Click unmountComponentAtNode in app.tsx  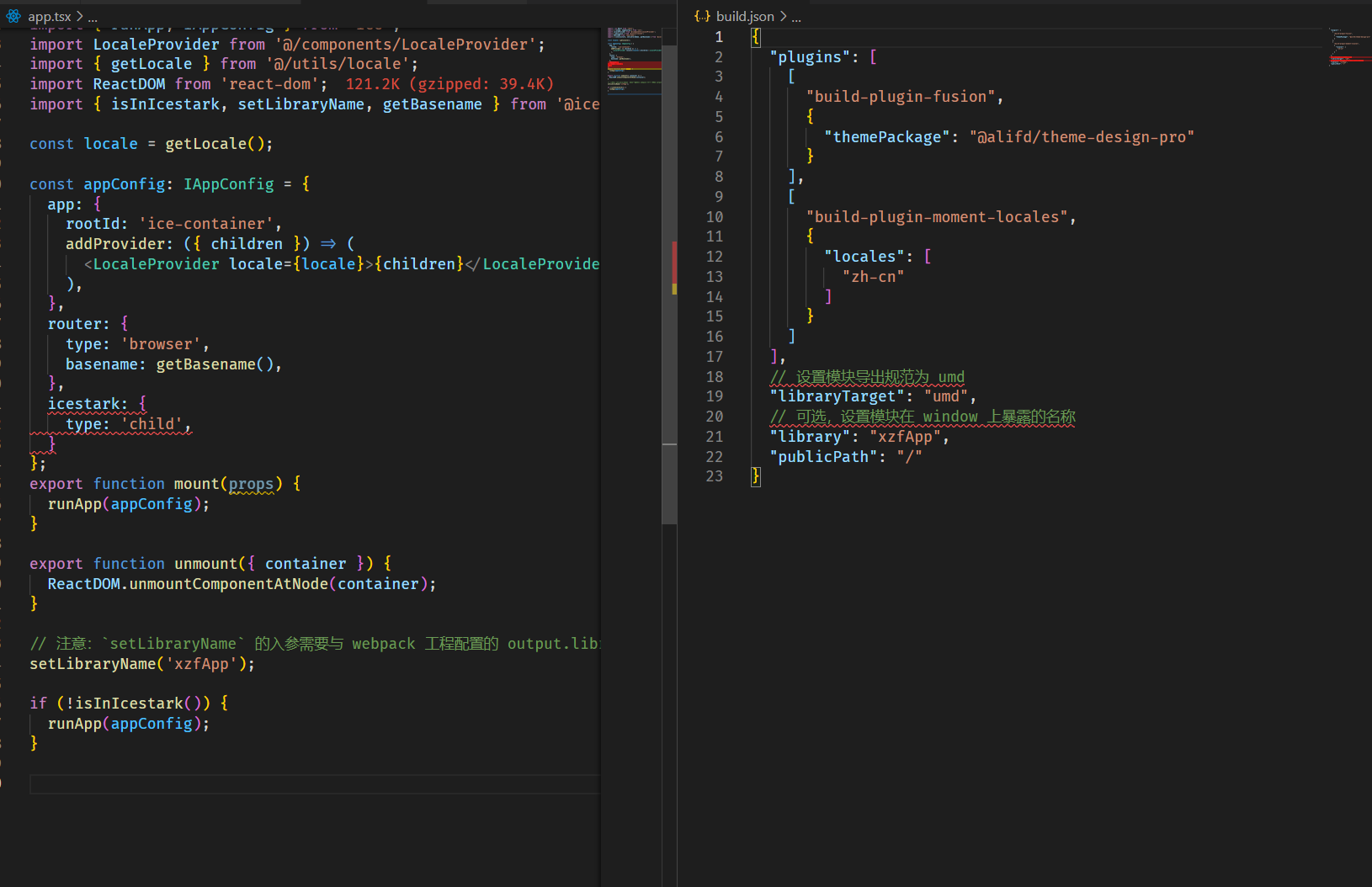tap(229, 584)
